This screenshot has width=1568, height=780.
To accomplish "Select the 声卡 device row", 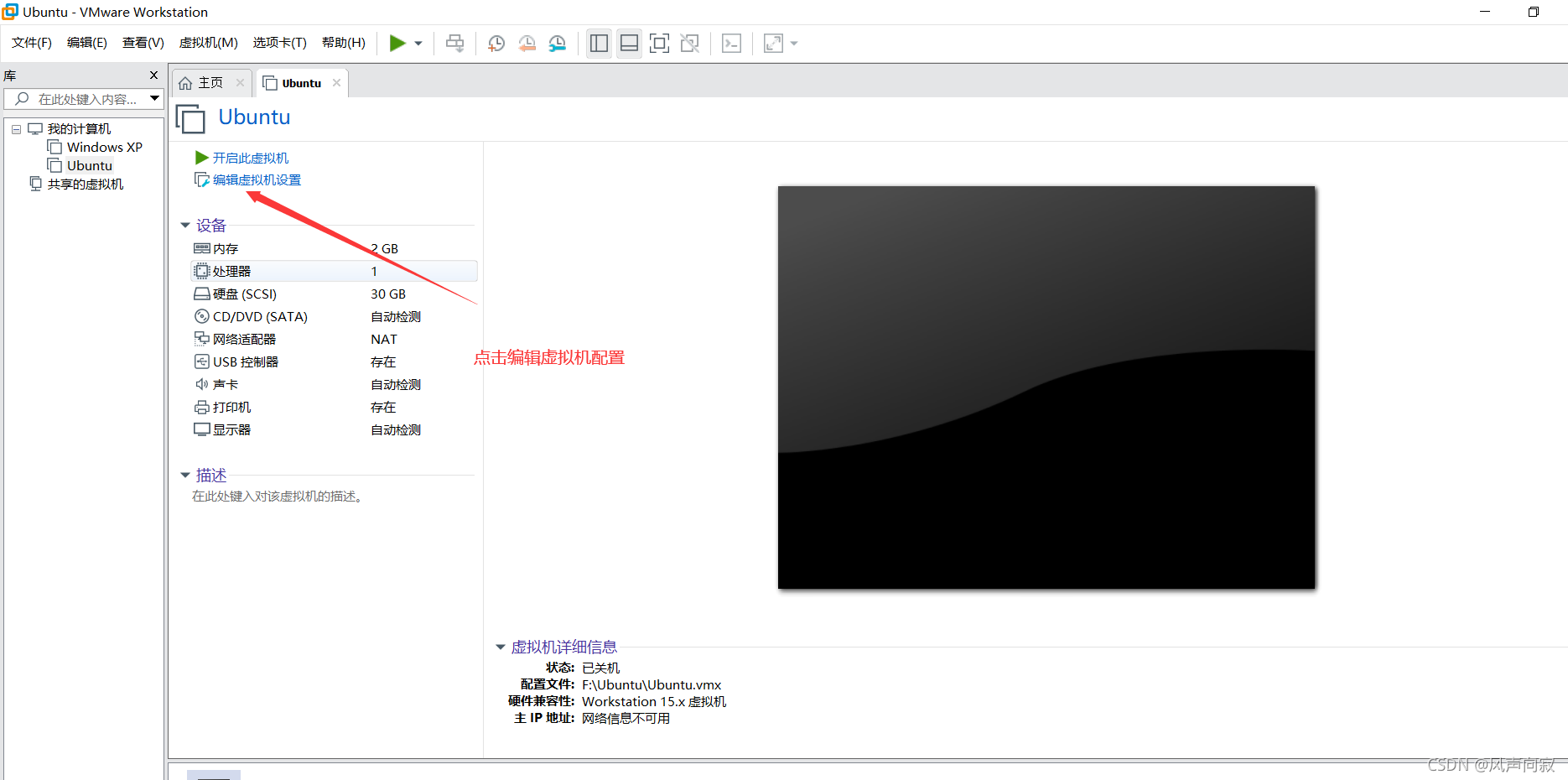I will tap(334, 385).
